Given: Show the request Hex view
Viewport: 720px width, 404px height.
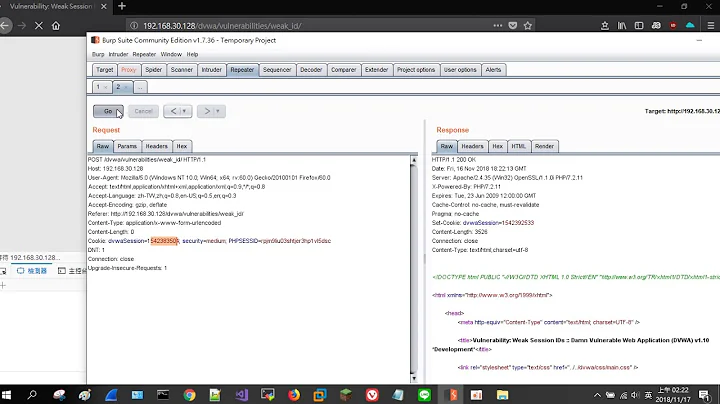Looking at the screenshot, I should 182,146.
